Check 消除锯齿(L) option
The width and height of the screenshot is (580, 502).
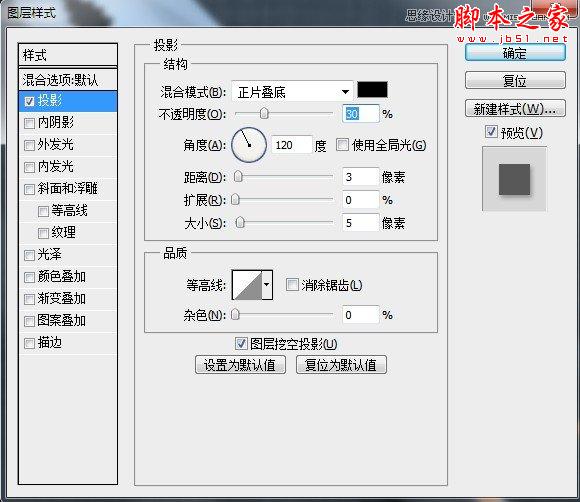[x=292, y=284]
